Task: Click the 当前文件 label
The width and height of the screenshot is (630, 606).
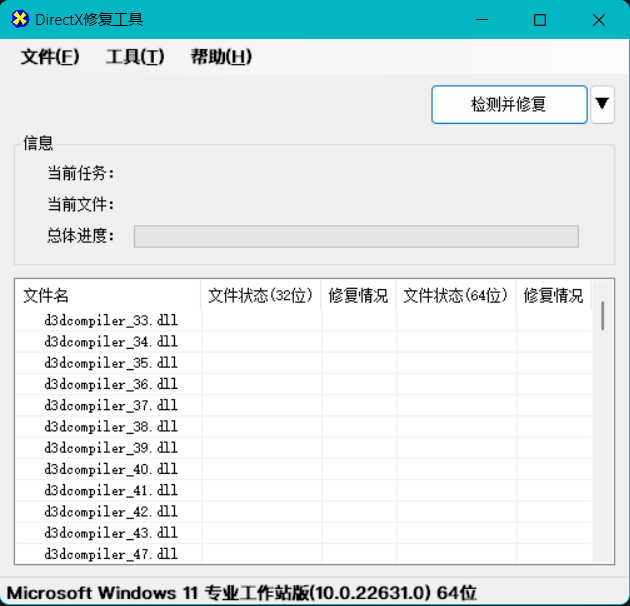Action: 81,205
